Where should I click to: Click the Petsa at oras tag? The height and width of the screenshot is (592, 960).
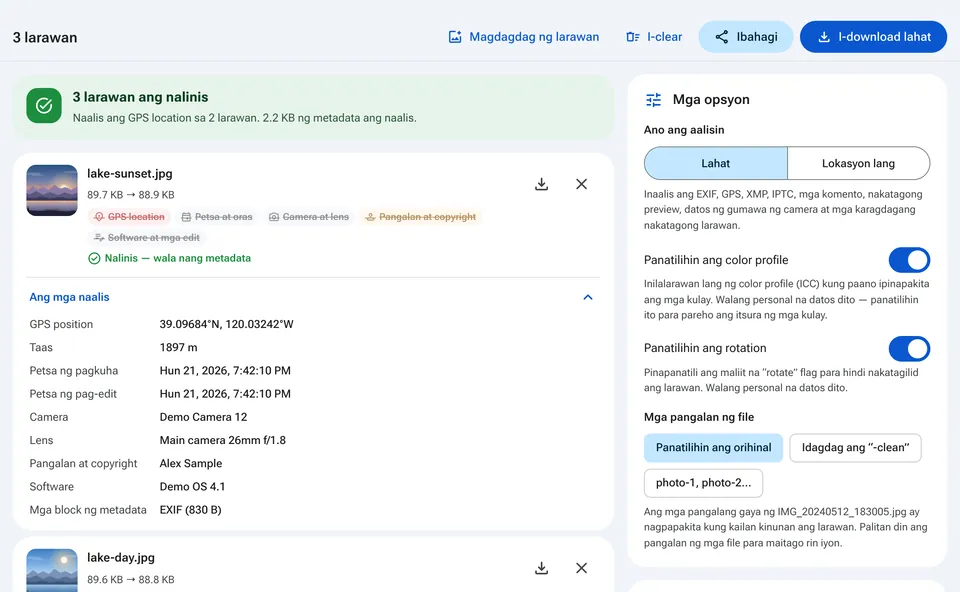[217, 217]
